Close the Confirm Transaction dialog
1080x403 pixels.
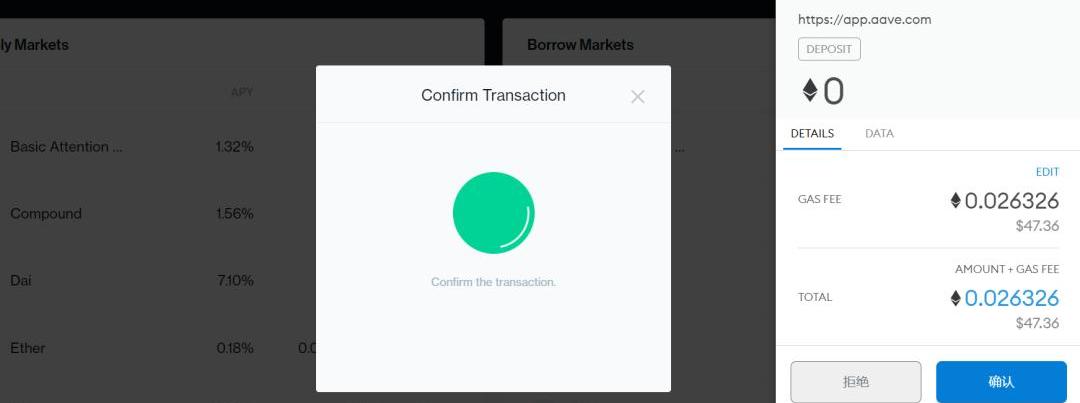click(x=637, y=96)
